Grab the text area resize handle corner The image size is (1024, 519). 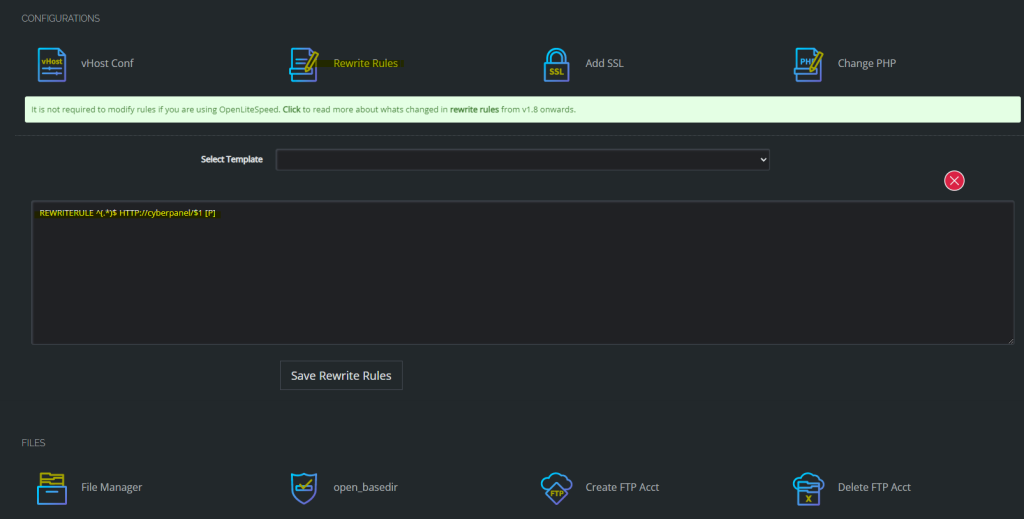(x=1011, y=340)
